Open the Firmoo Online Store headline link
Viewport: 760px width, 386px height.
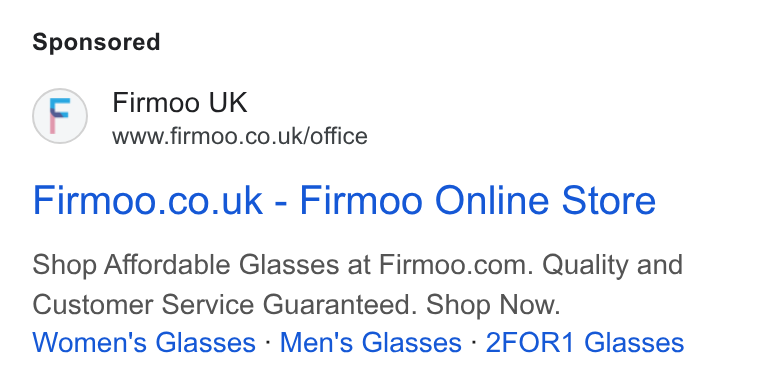pos(344,200)
